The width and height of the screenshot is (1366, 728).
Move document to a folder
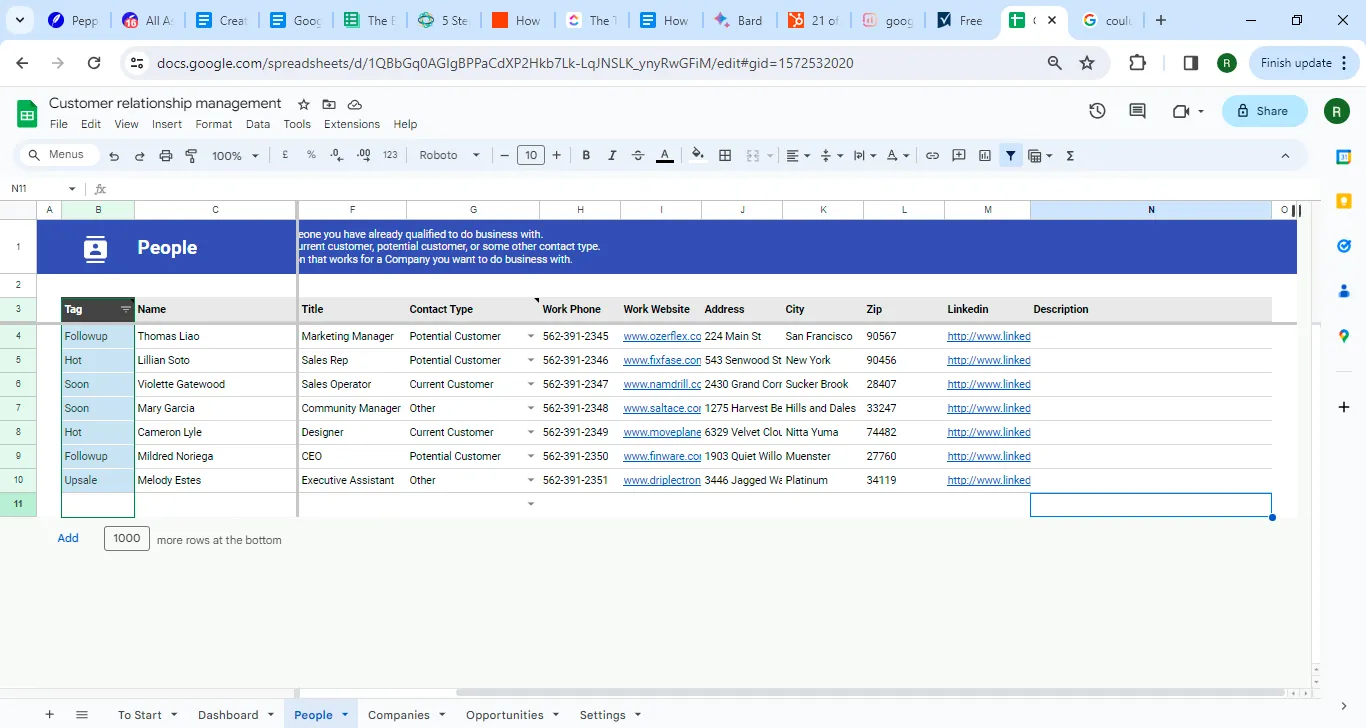[x=329, y=104]
